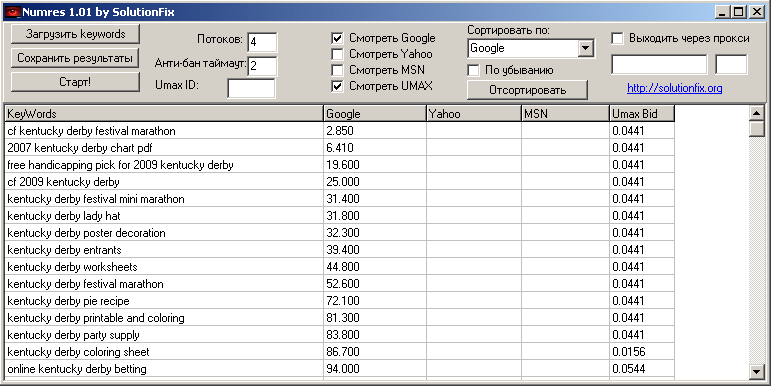Image resolution: width=771 pixels, height=386 pixels.
Task: Enable the По убыванию checkbox
Action: 473,70
